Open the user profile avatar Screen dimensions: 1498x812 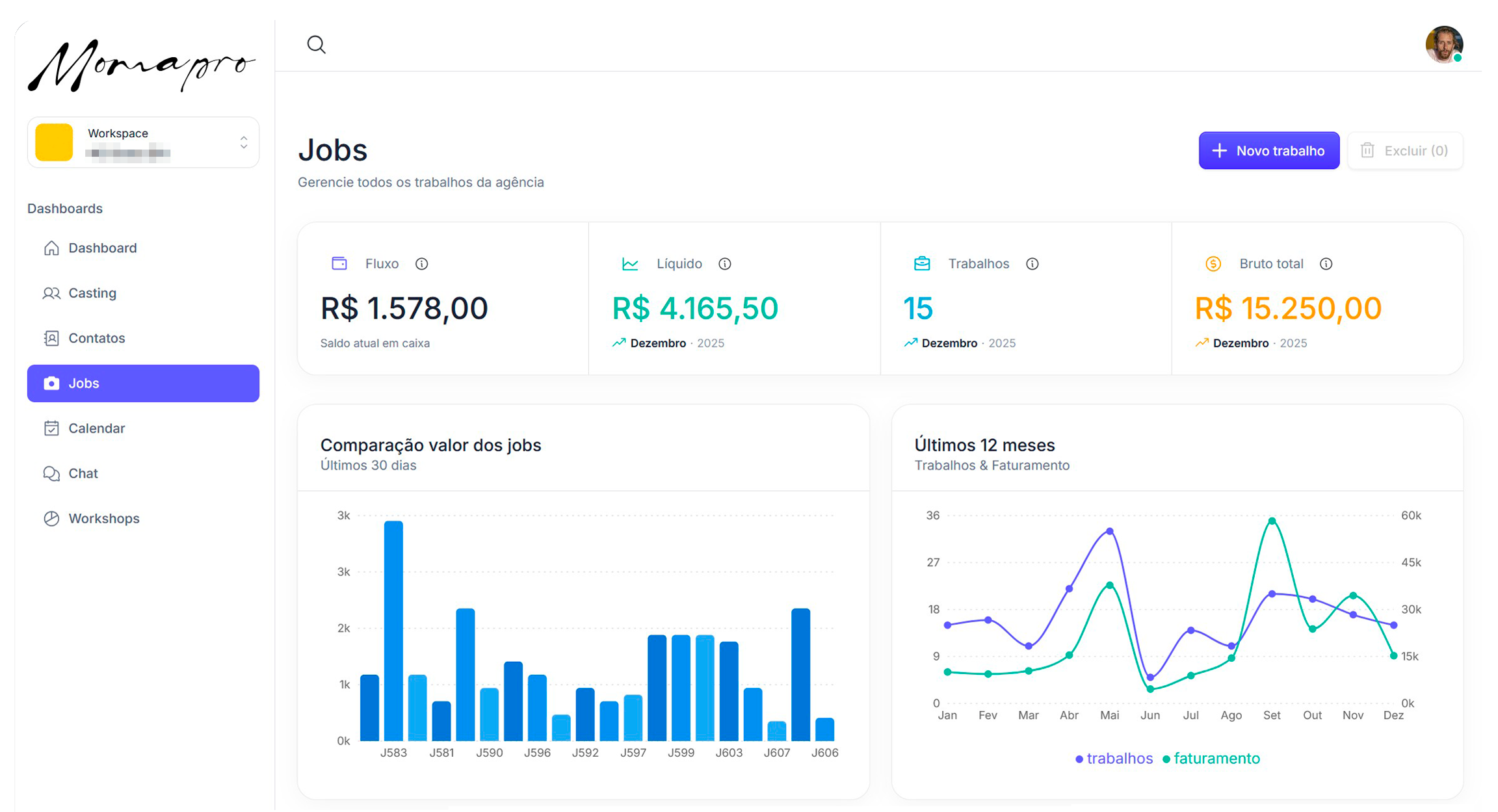(1443, 44)
